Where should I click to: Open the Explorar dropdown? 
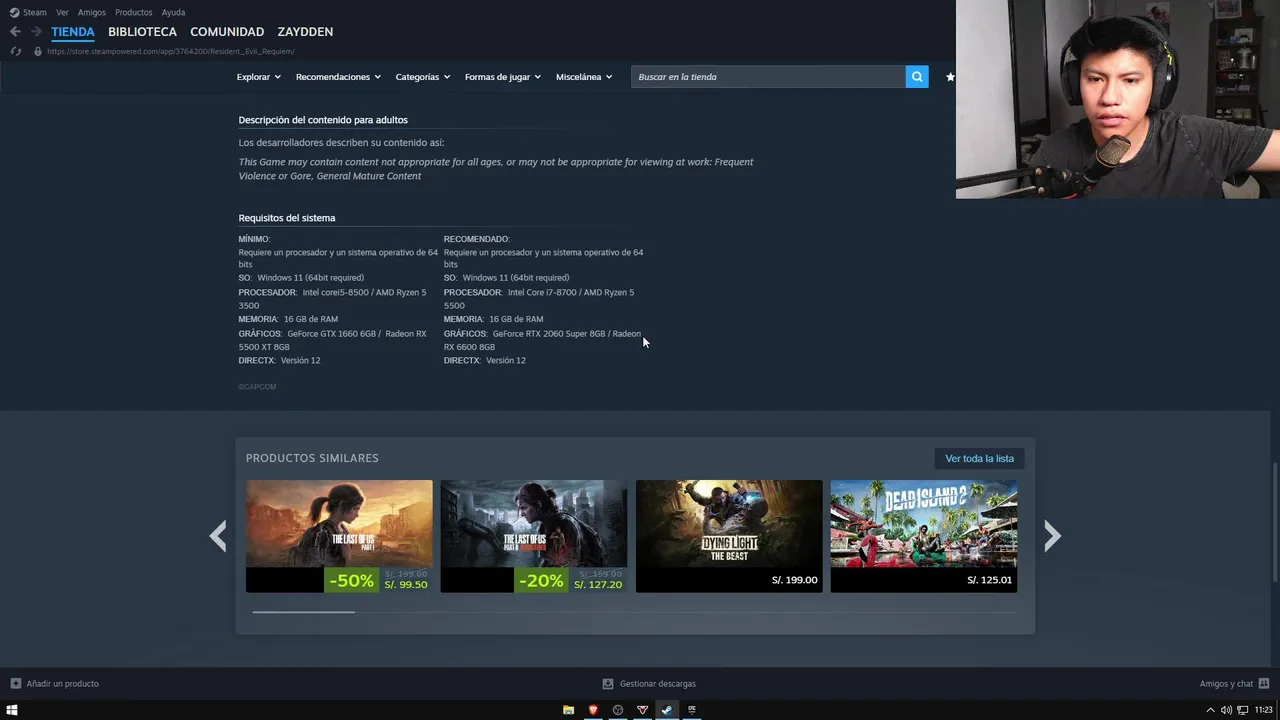coord(258,77)
